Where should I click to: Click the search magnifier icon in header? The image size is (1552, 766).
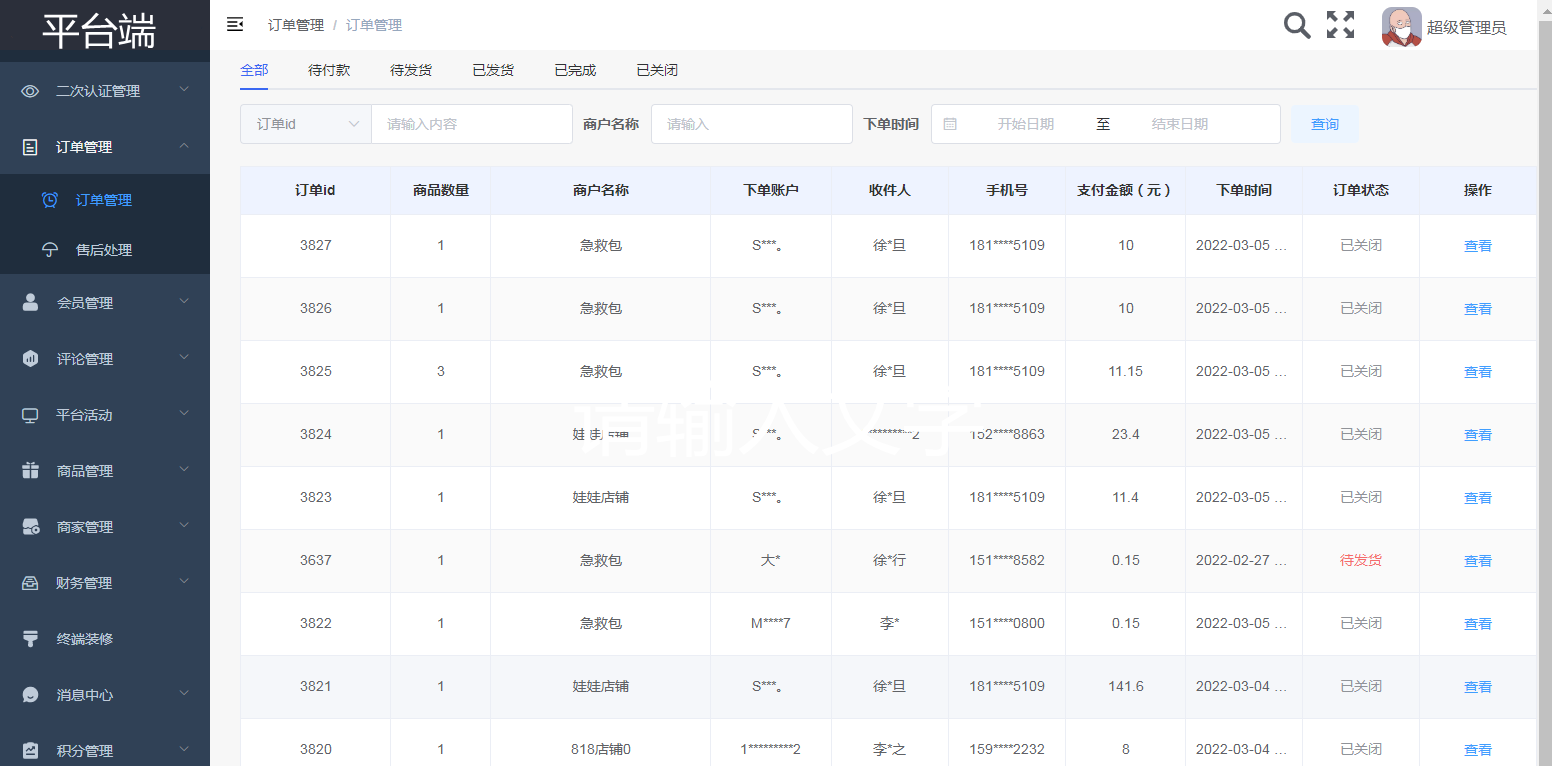tap(1296, 26)
